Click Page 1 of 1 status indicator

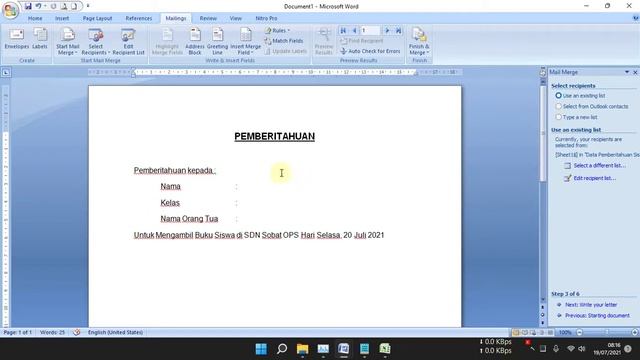point(18,332)
